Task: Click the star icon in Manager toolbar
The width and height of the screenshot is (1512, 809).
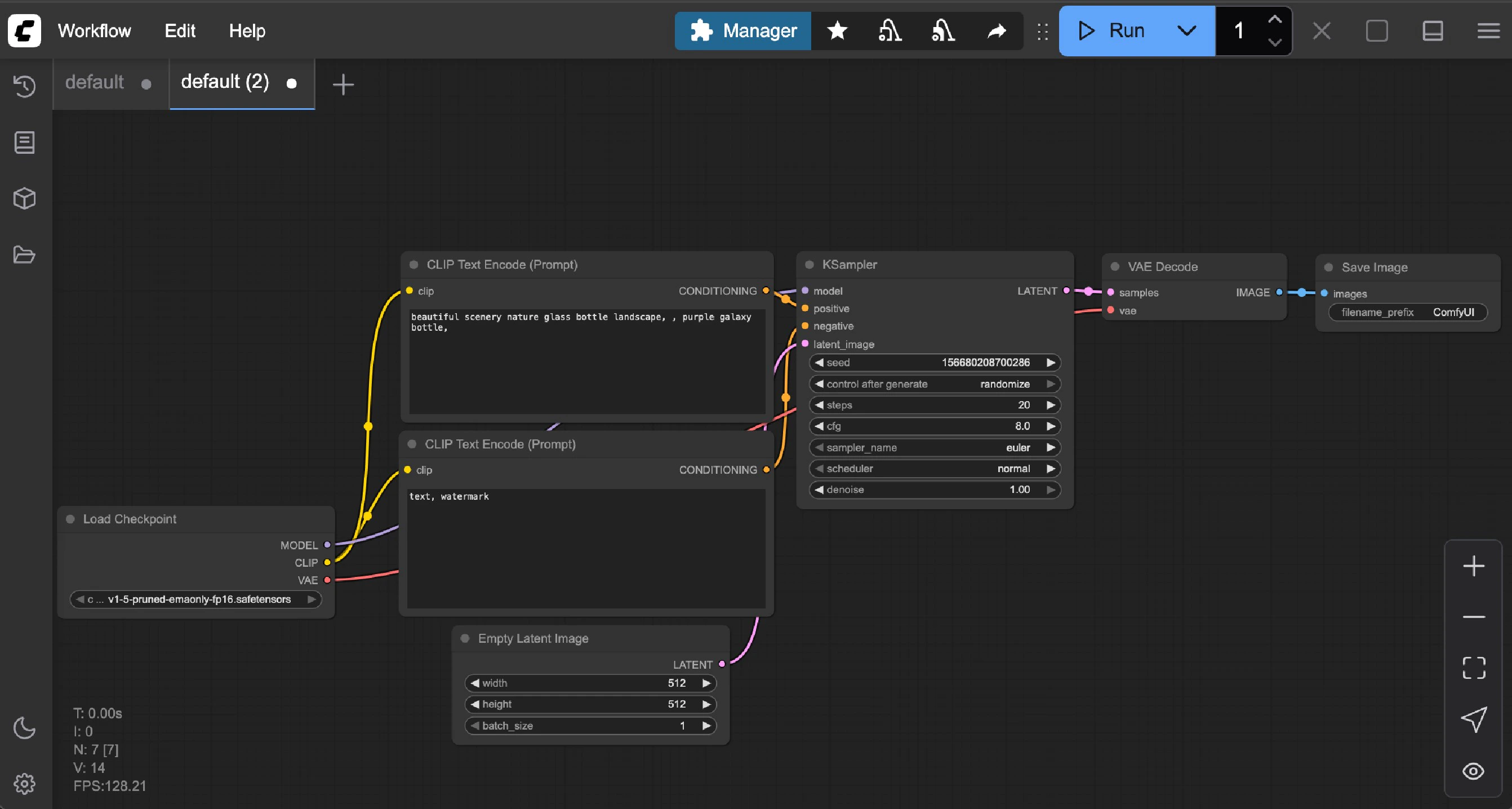Action: (837, 30)
